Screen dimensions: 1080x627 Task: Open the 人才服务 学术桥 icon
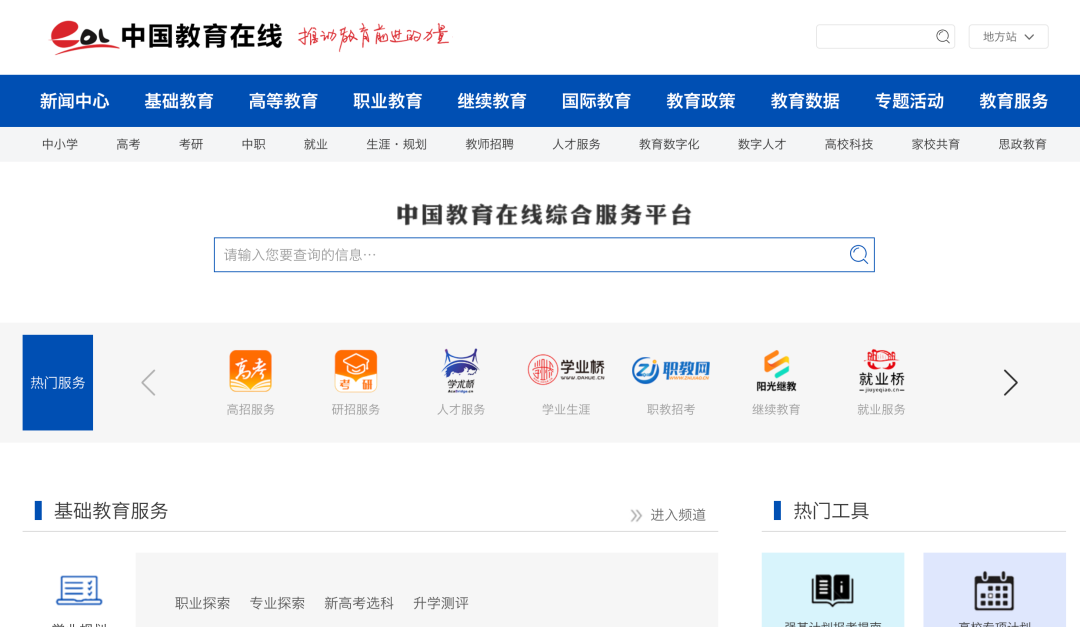[x=461, y=371]
